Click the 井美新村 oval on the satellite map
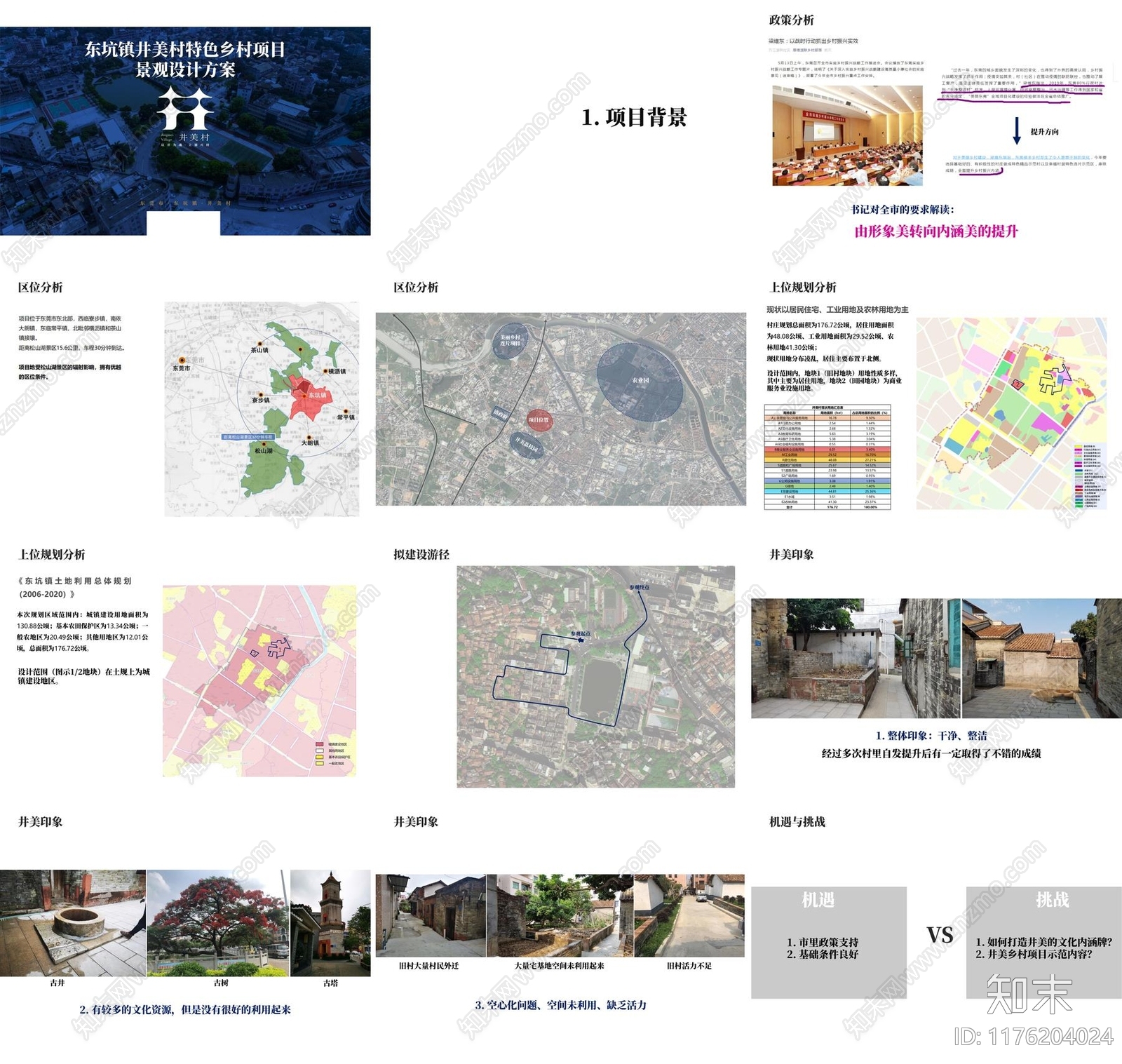Screen dimensions: 1122x1064 [527, 445]
